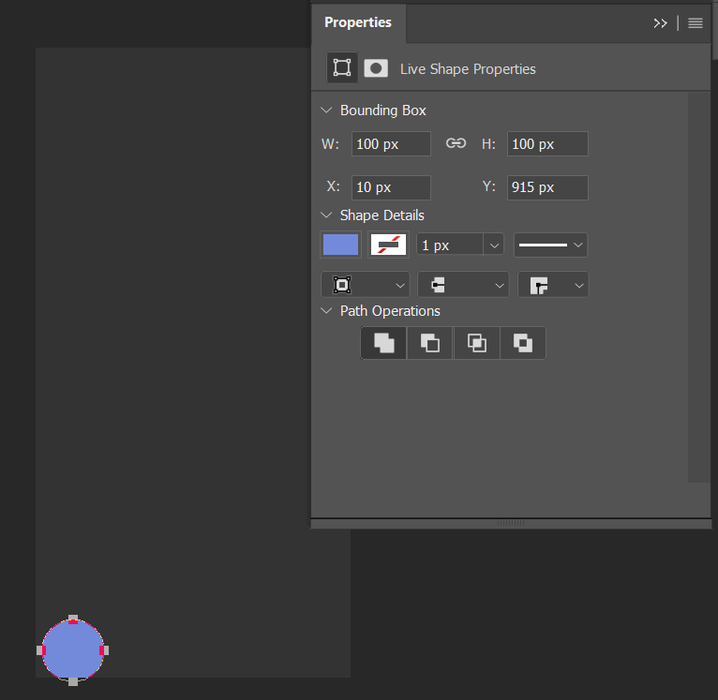Click the 'Y:' label
Screen dimensions: 718x700
click(489, 186)
